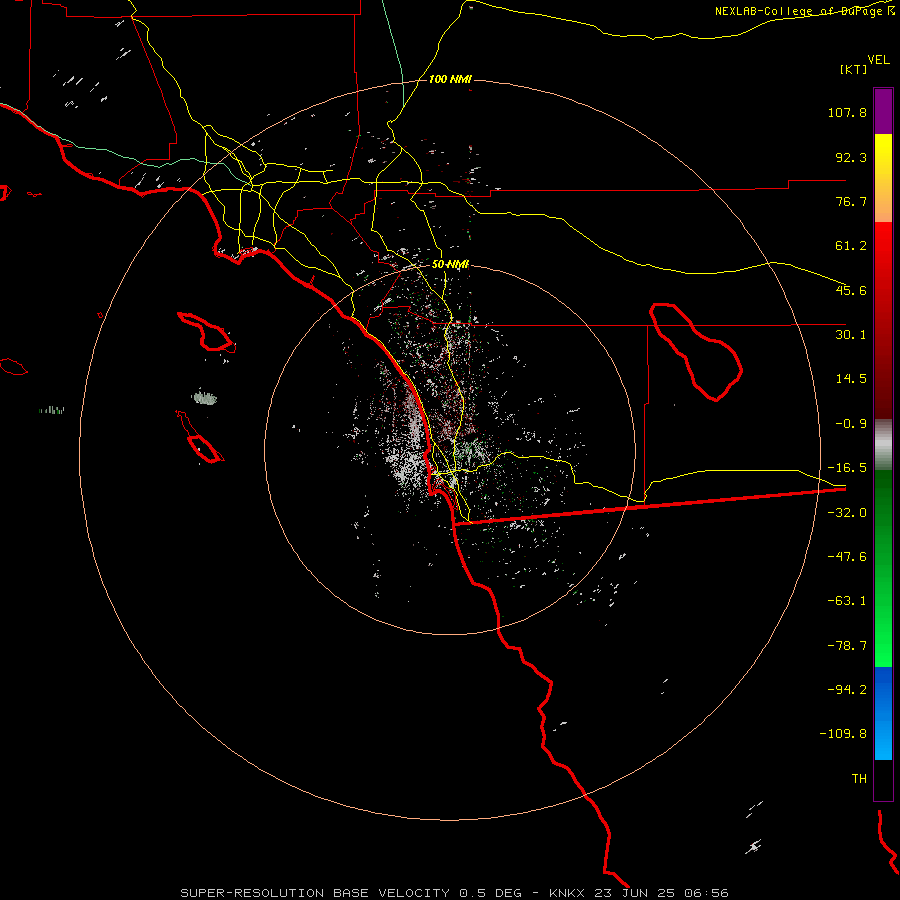
Task: Select the 92.3 knot scale value
Action: tap(851, 157)
